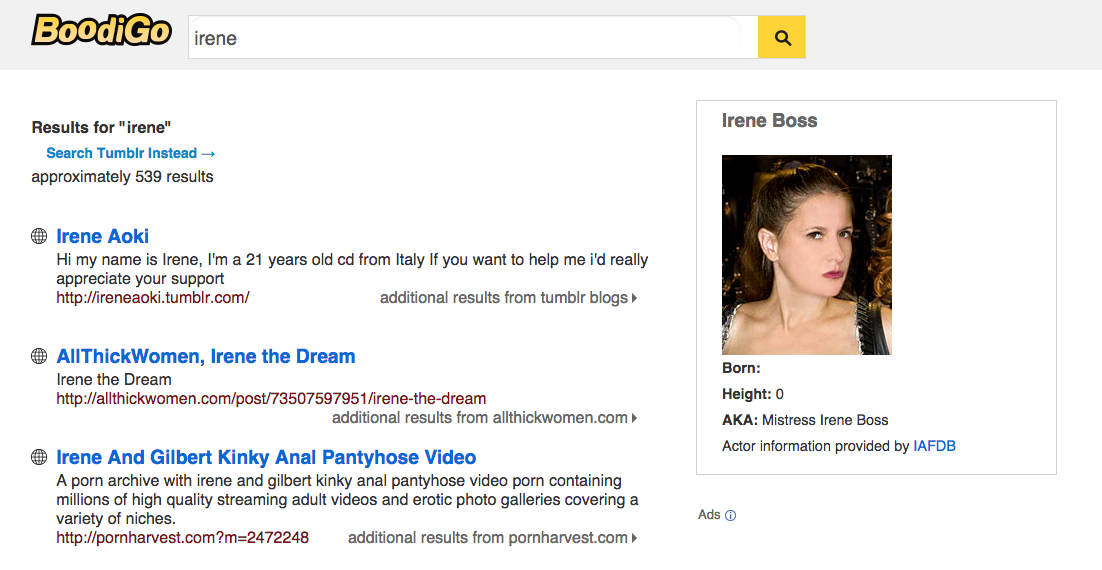
Task: Click the globe icon beside Irene Aoki
Action: [x=39, y=236]
